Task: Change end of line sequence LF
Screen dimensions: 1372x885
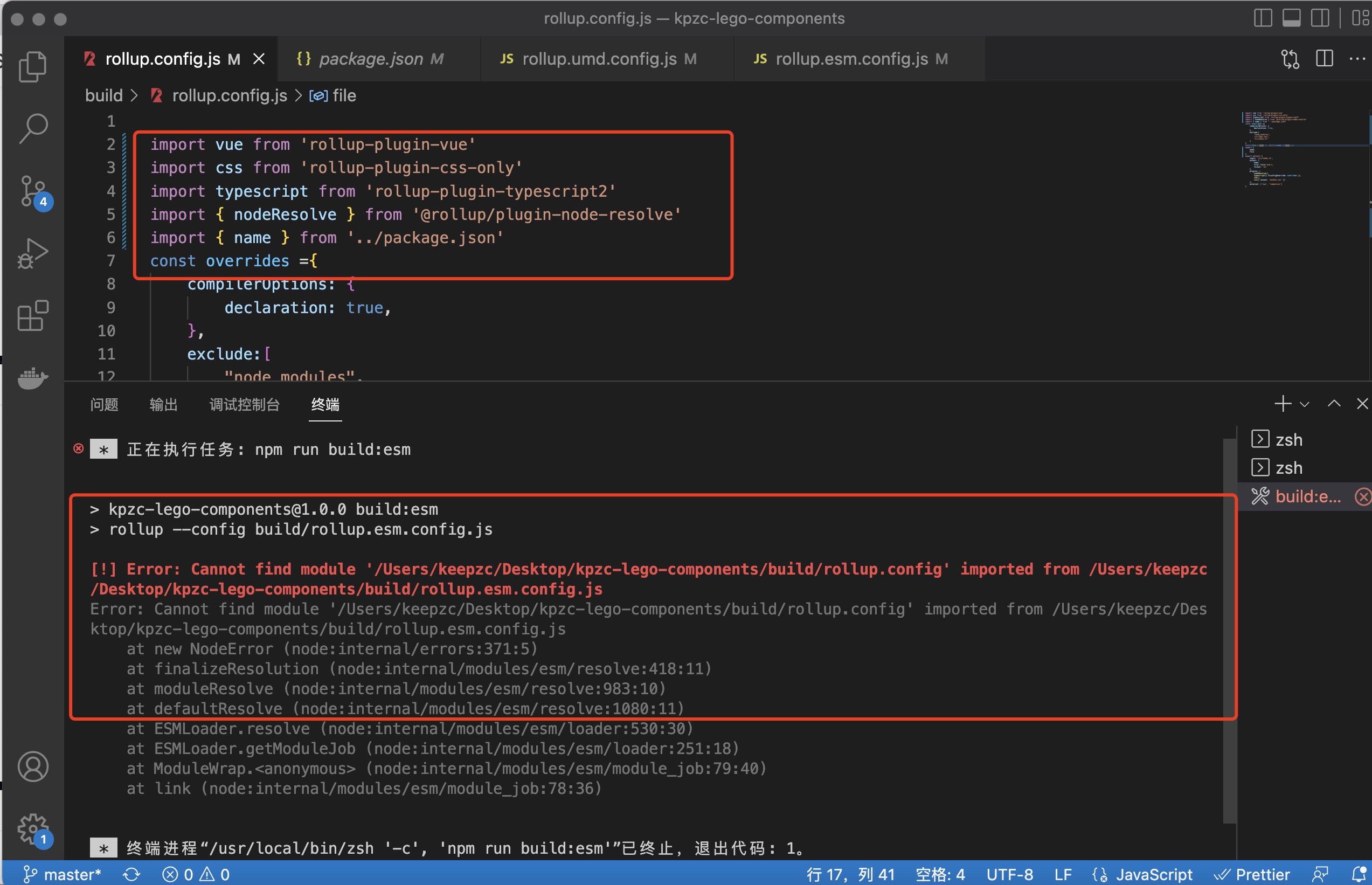Action: [1063, 874]
